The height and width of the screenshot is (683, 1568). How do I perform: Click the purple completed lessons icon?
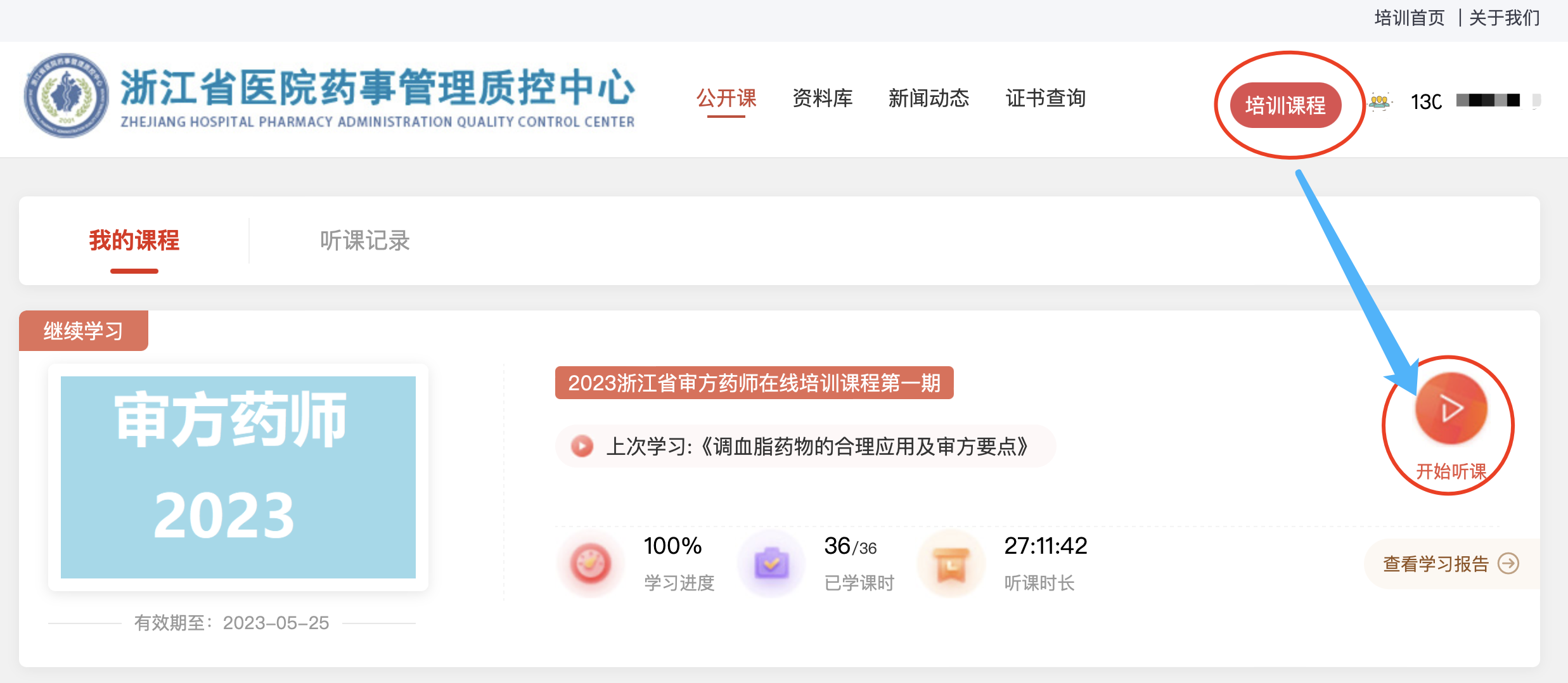coord(771,564)
